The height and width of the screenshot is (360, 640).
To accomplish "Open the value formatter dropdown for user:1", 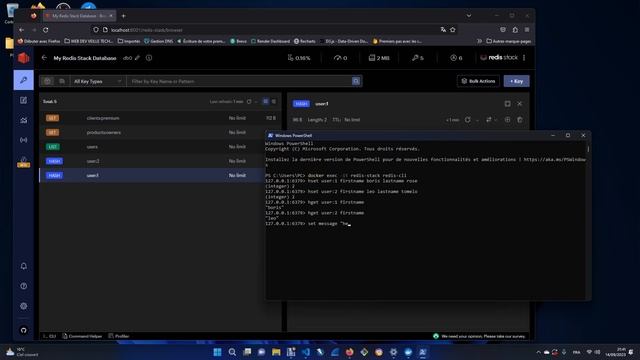I will coord(491,120).
